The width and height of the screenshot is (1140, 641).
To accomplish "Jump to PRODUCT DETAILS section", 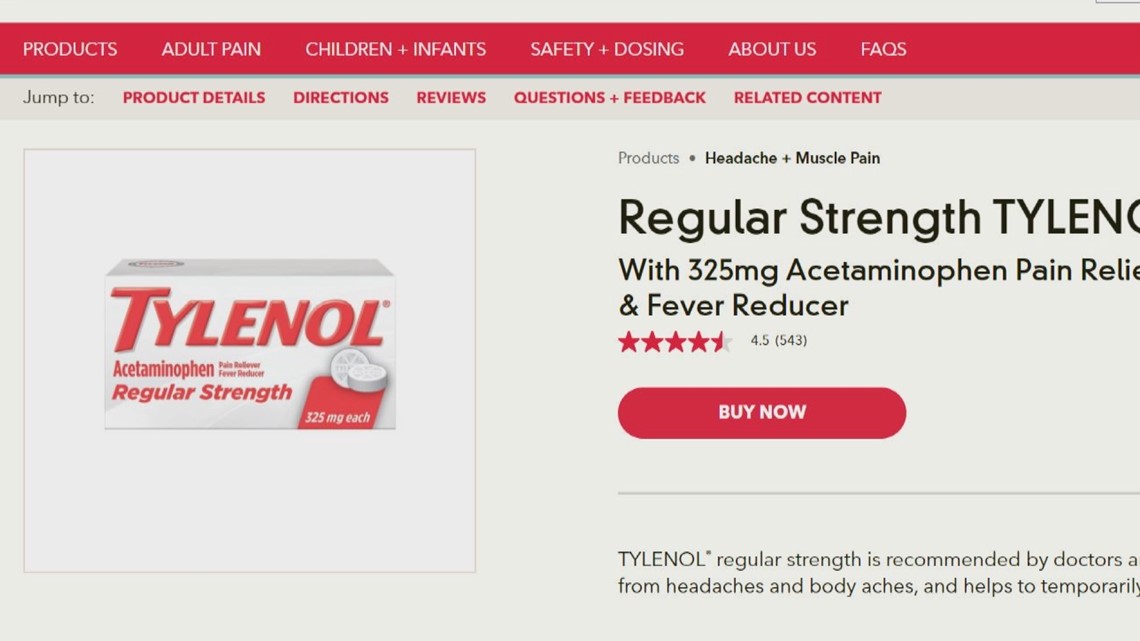I will point(194,97).
